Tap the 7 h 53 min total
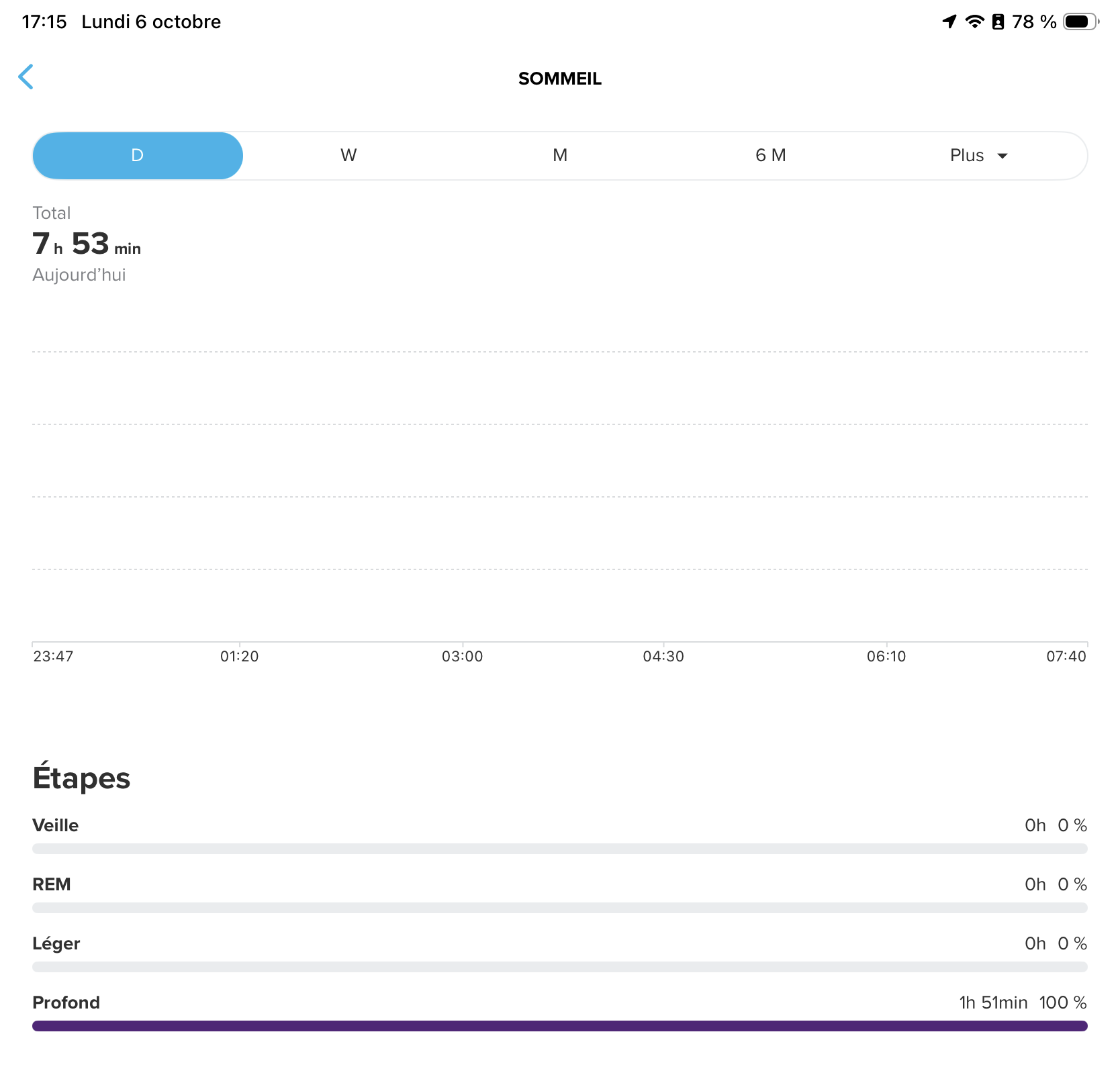1120x1075 pixels. click(87, 244)
